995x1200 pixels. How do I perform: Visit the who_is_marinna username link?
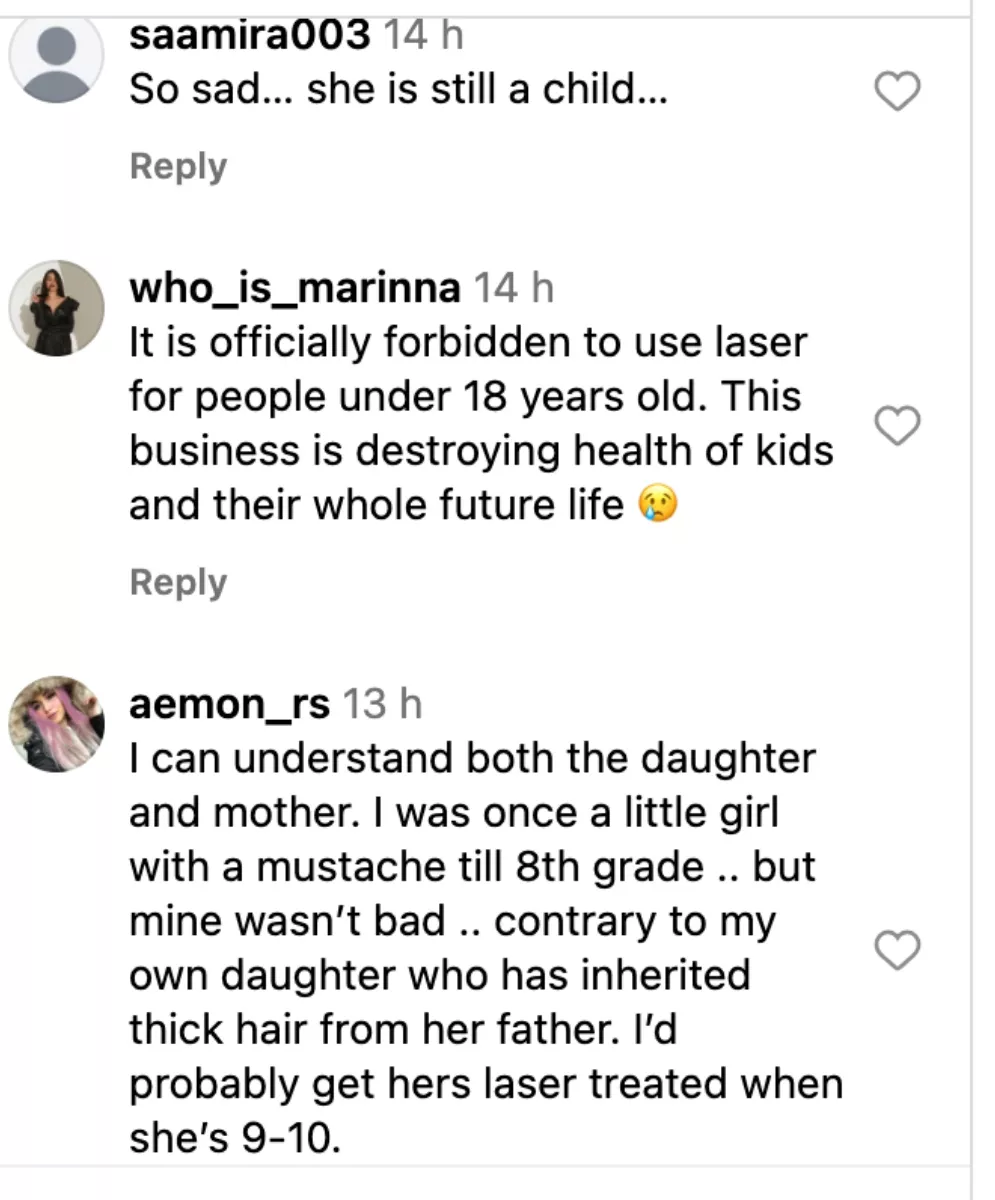(295, 289)
